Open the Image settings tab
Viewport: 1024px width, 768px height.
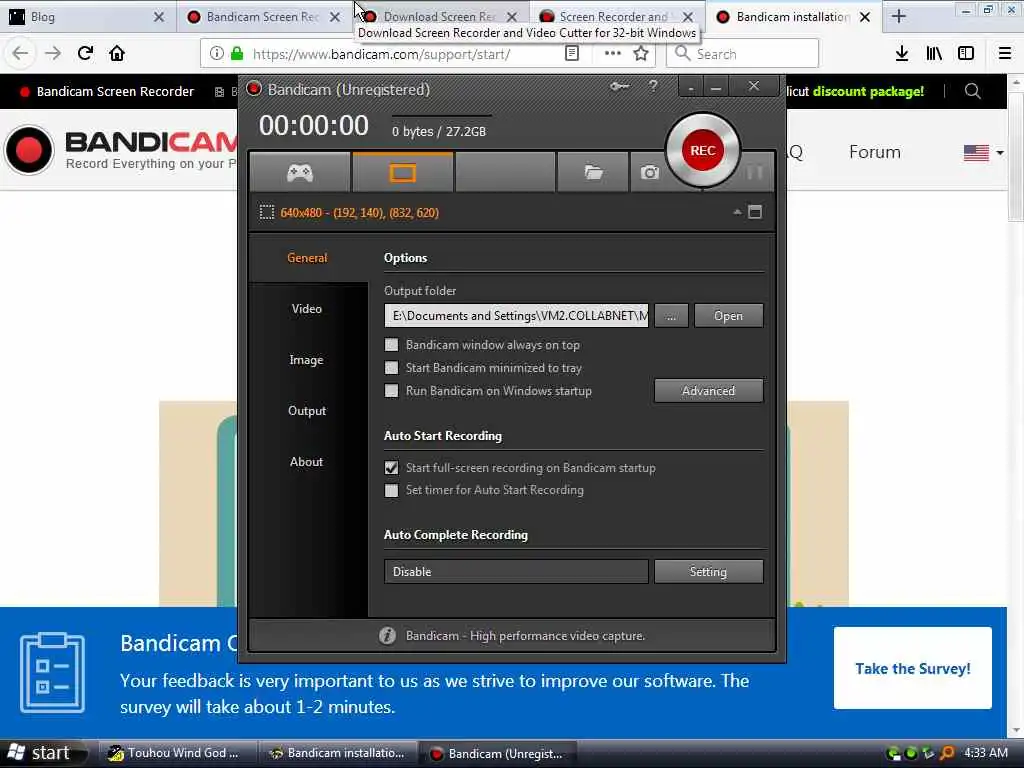307,360
